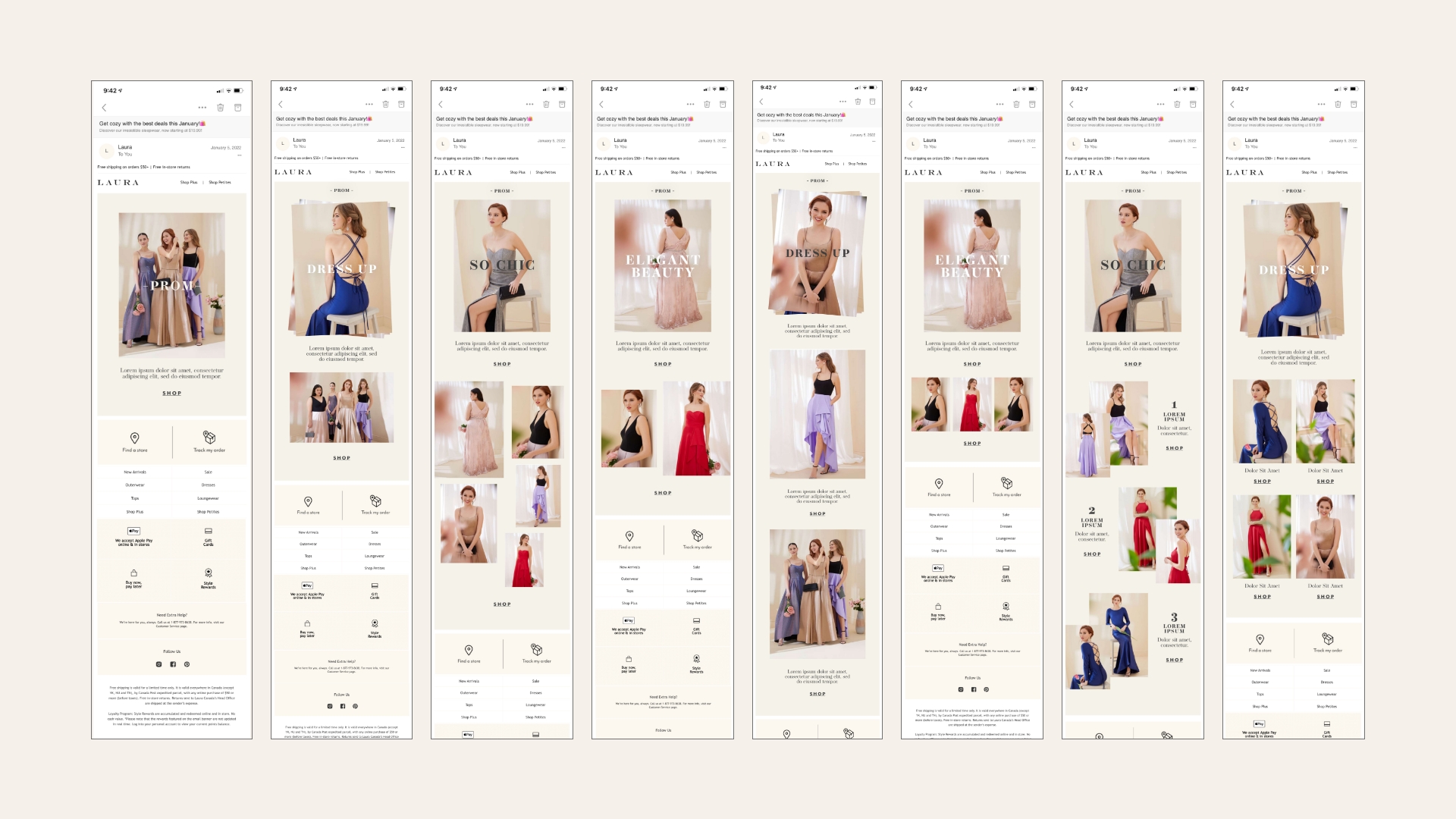Click the Gift Cards icon in the leftmost mockup
Screen dimensions: 1456x819
click(209, 531)
